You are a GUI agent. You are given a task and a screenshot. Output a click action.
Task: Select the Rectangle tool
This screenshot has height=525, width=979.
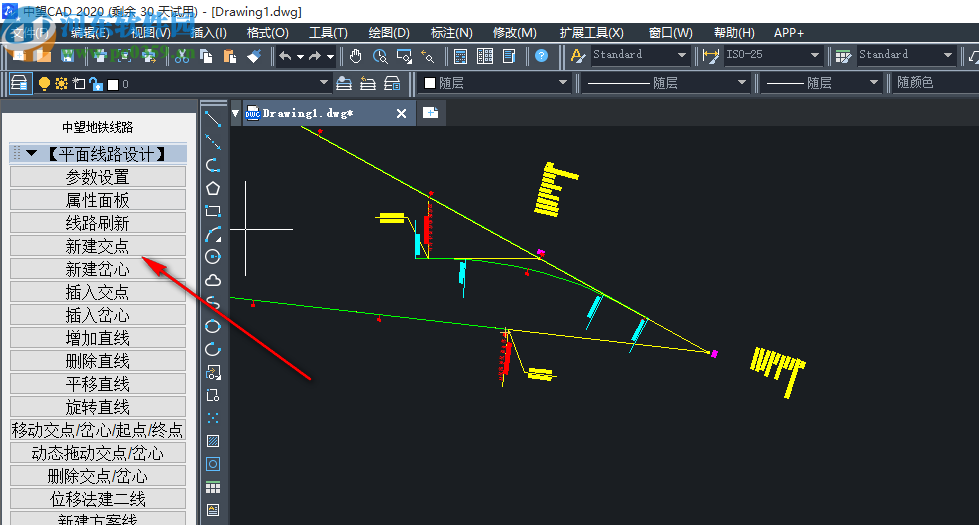pyautogui.click(x=213, y=211)
